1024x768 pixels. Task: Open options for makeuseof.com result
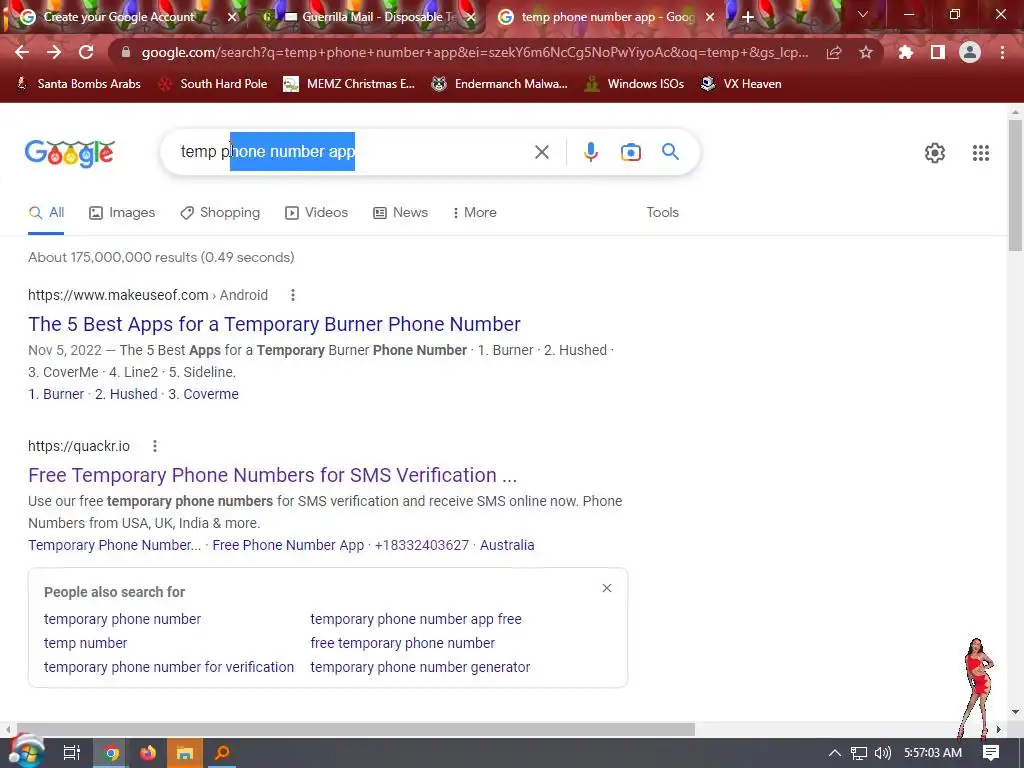pyautogui.click(x=293, y=295)
